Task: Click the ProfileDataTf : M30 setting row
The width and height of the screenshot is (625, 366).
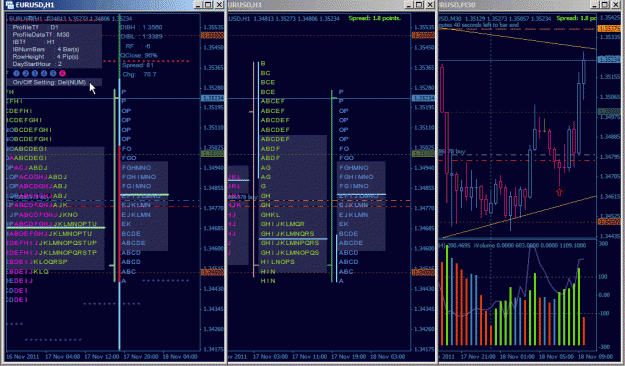Action: (41, 35)
